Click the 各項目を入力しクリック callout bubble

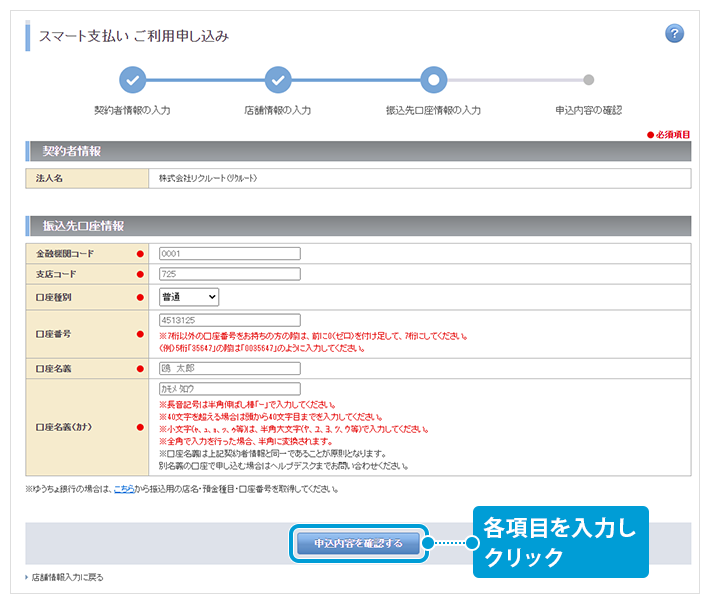click(x=560, y=541)
